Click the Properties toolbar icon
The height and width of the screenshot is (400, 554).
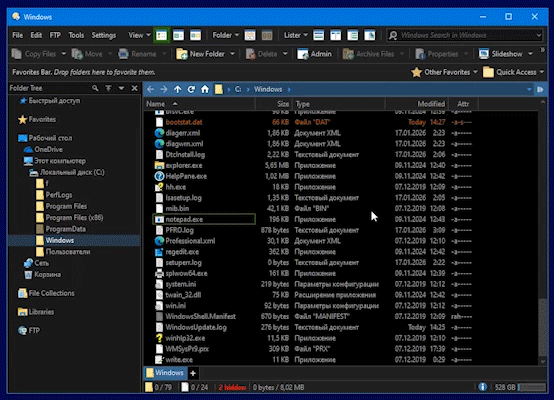[x=420, y=54]
